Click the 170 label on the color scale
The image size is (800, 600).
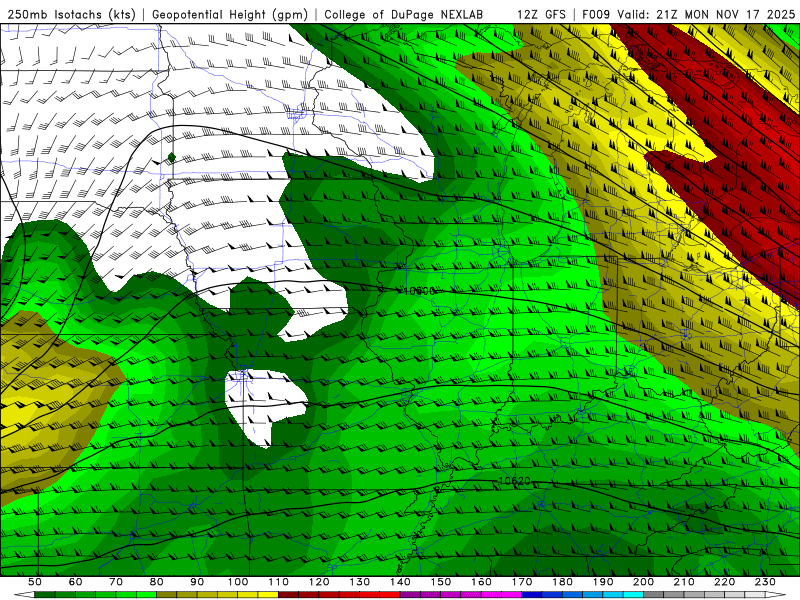click(522, 582)
